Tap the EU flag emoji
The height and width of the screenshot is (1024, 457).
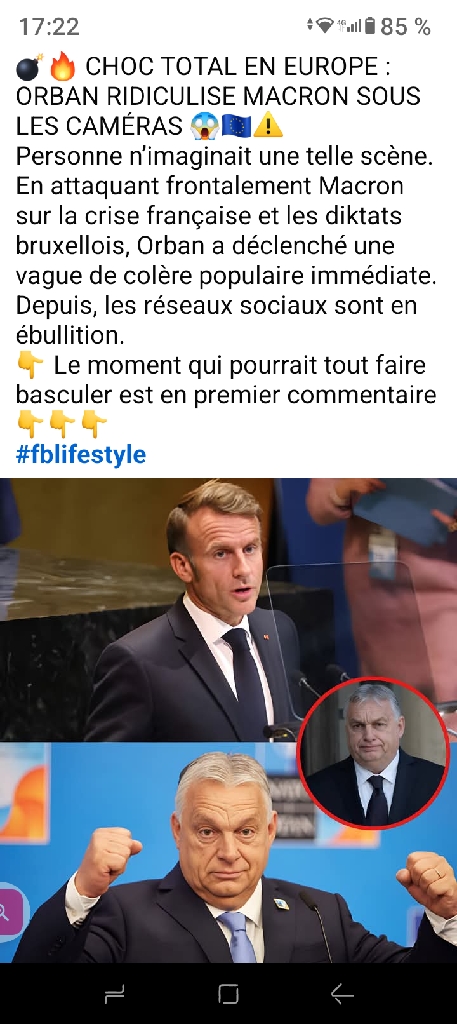click(236, 126)
